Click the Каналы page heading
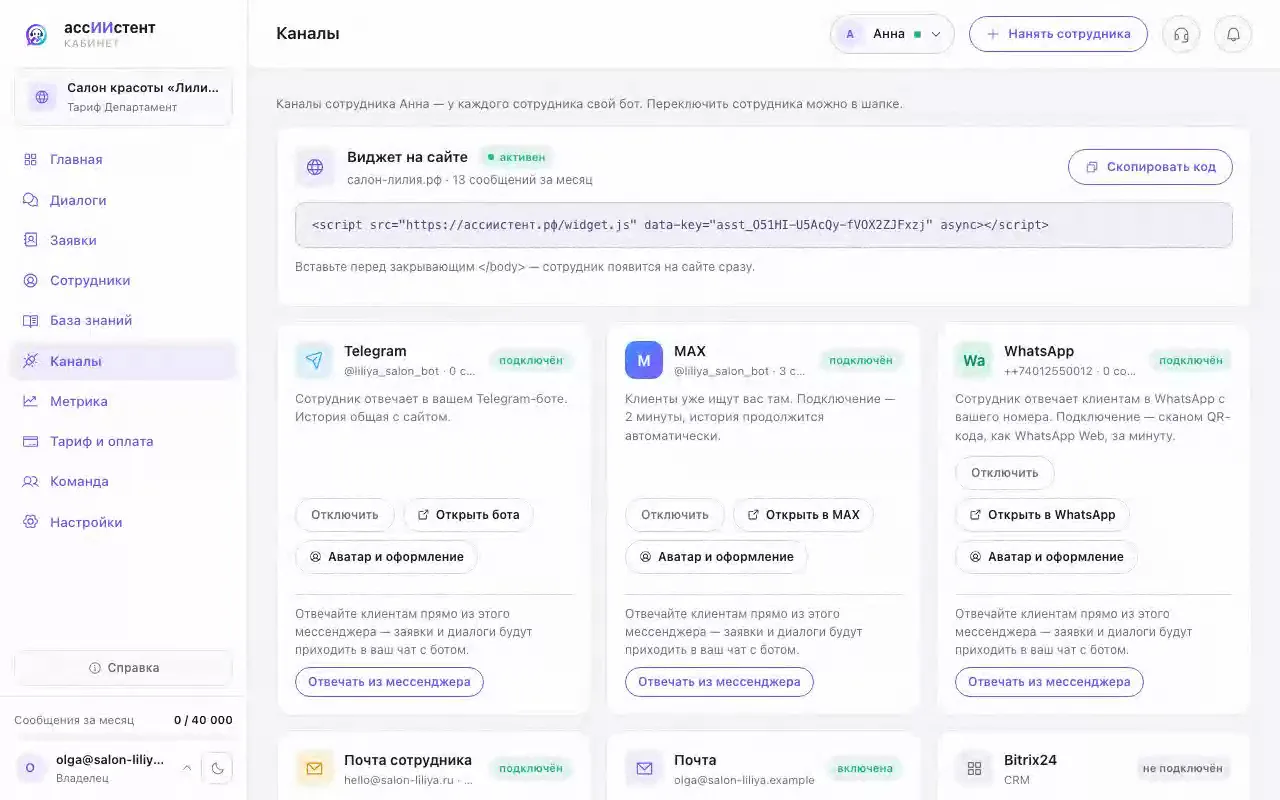 pos(308,34)
